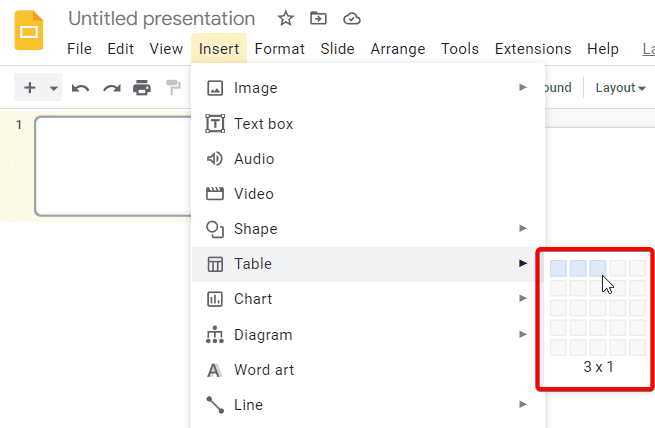
Task: Click the Google Slides home logo
Action: click(29, 31)
